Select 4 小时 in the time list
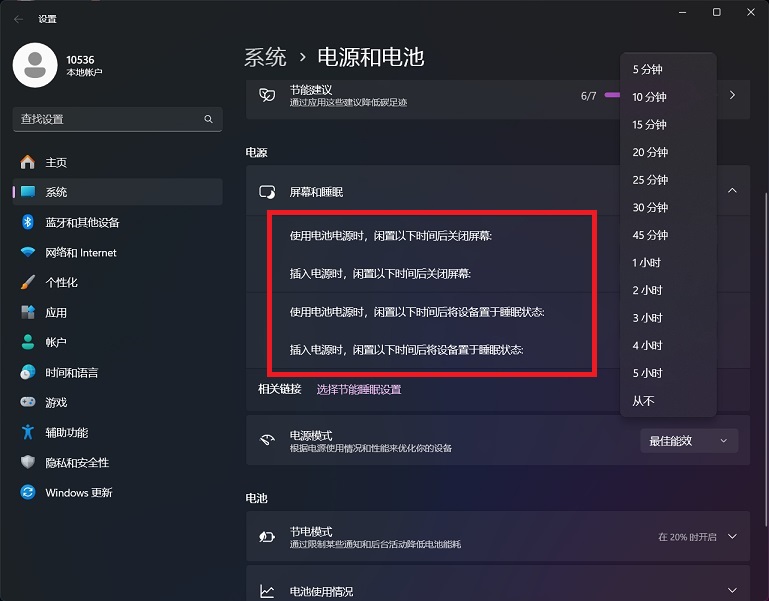Viewport: 769px width, 601px height. [668, 345]
